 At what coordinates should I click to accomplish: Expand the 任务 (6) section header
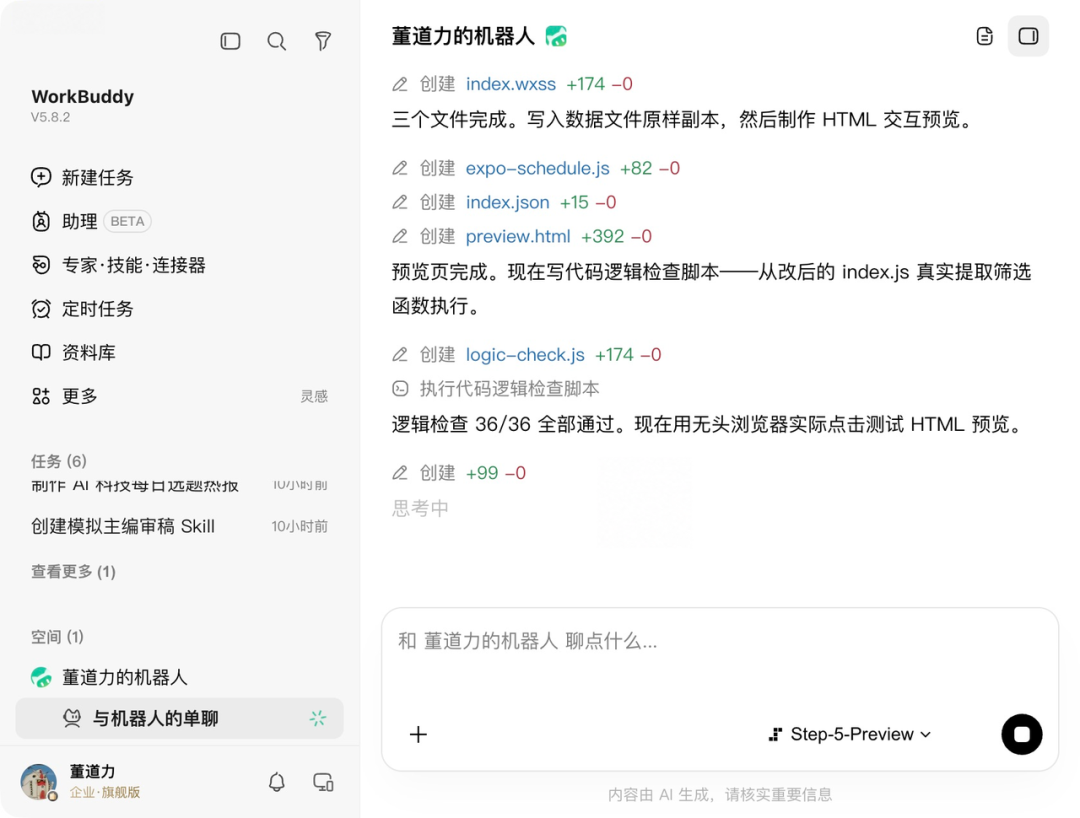click(x=59, y=461)
